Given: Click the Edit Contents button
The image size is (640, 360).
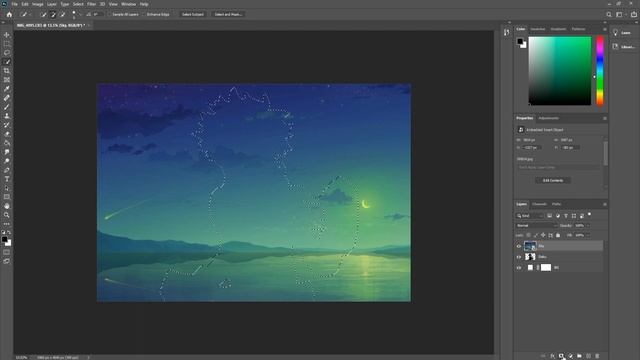Looking at the screenshot, I should pyautogui.click(x=553, y=180).
